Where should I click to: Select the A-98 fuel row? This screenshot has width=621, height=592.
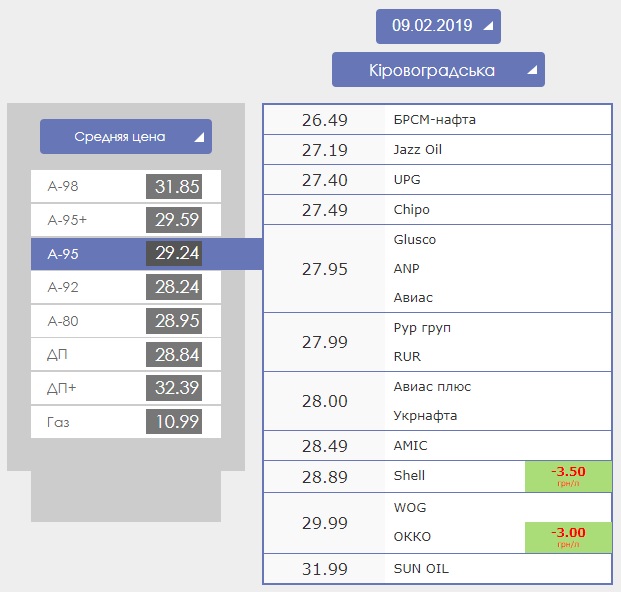click(126, 186)
